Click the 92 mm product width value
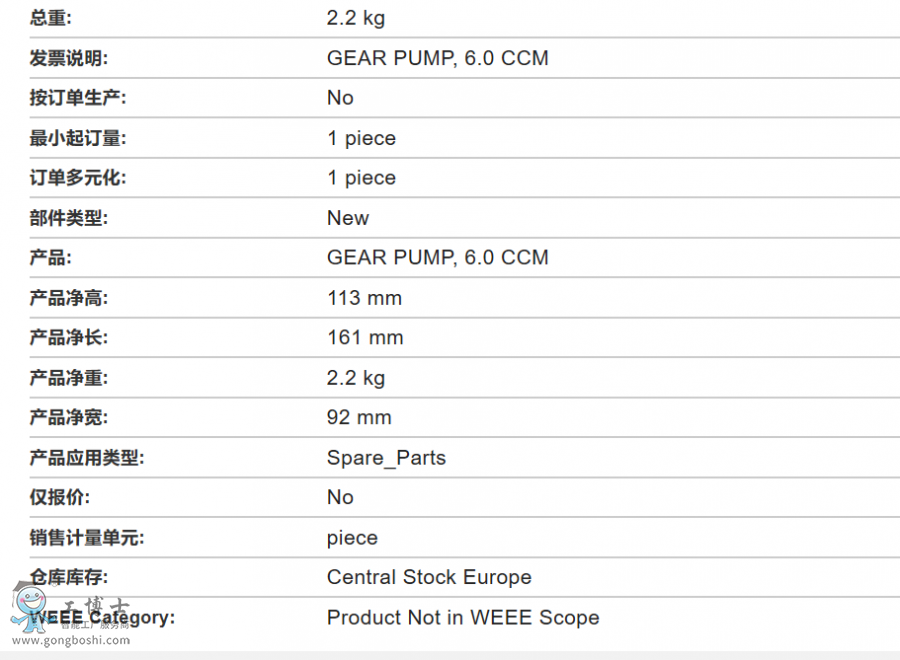Image resolution: width=900 pixels, height=660 pixels. pyautogui.click(x=359, y=417)
